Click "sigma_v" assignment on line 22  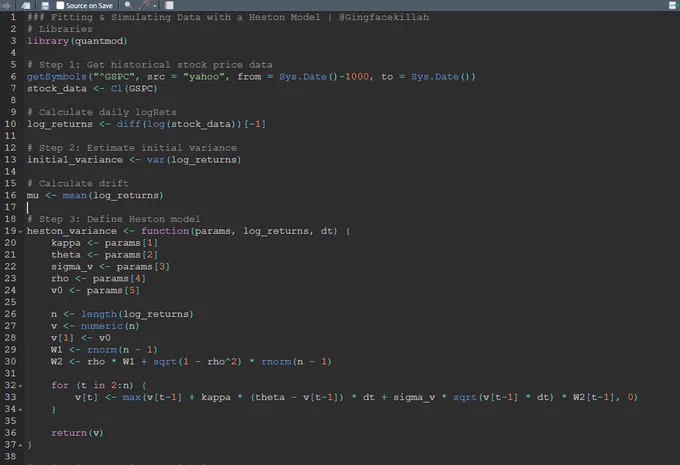tap(72, 266)
